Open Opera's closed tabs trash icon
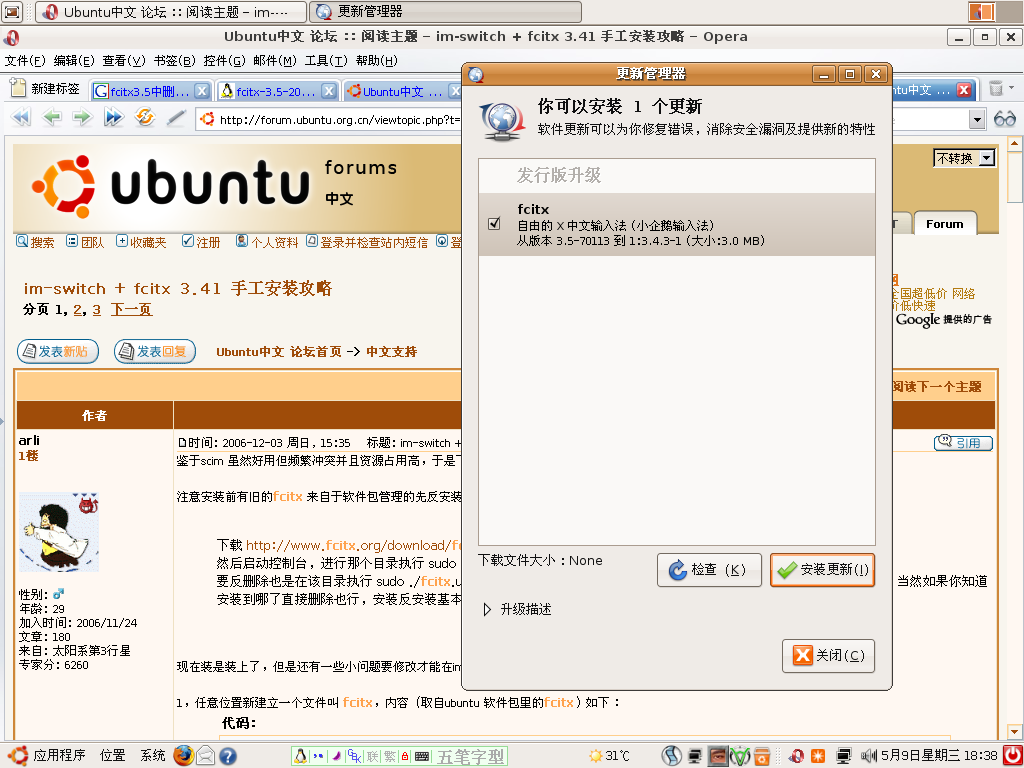This screenshot has height=768, width=1024. point(996,88)
